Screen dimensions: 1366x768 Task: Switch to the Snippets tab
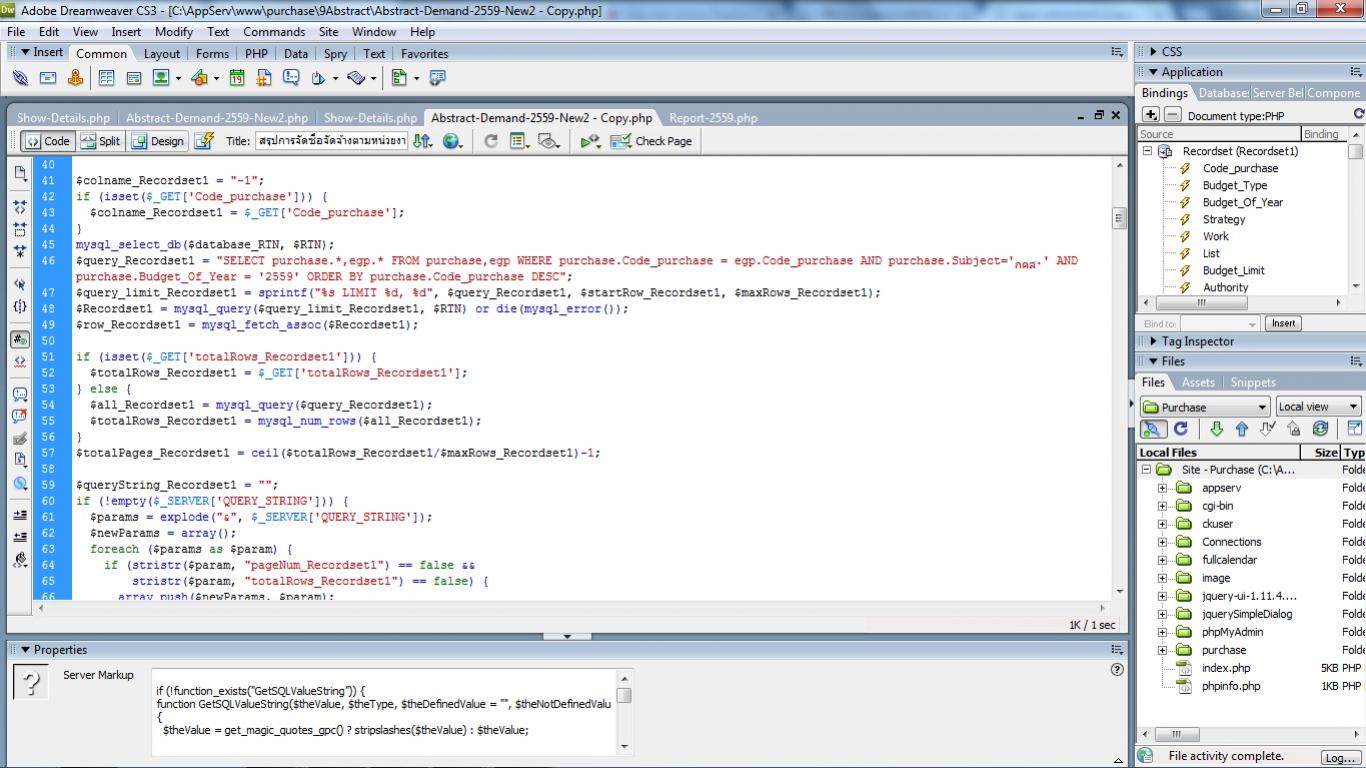coord(1253,382)
